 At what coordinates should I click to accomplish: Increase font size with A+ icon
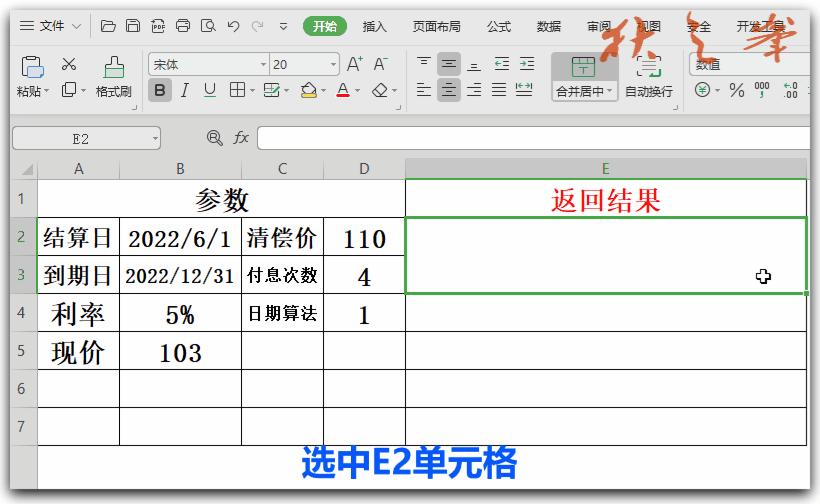pyautogui.click(x=355, y=64)
